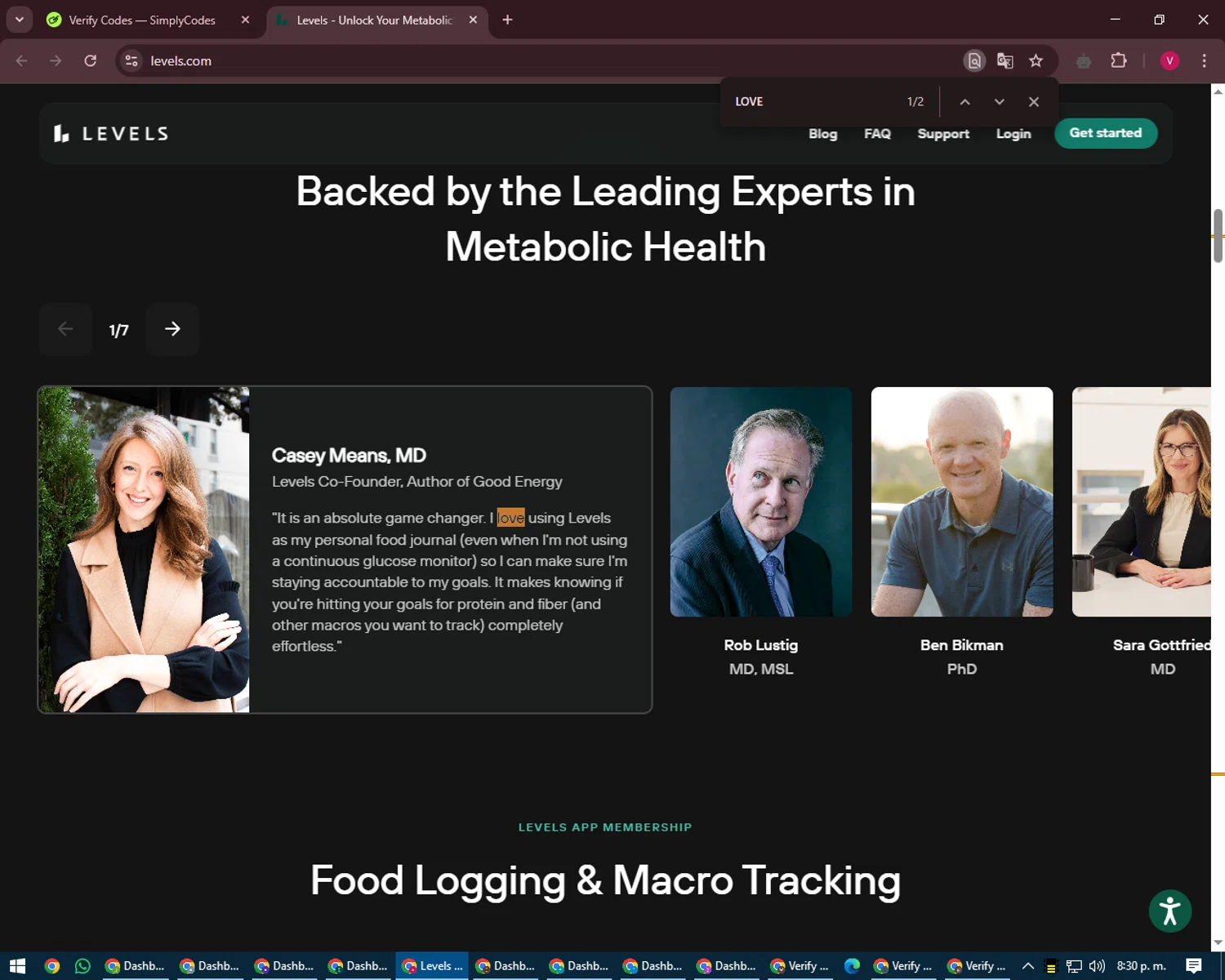View site information icon in address bar

131,61
